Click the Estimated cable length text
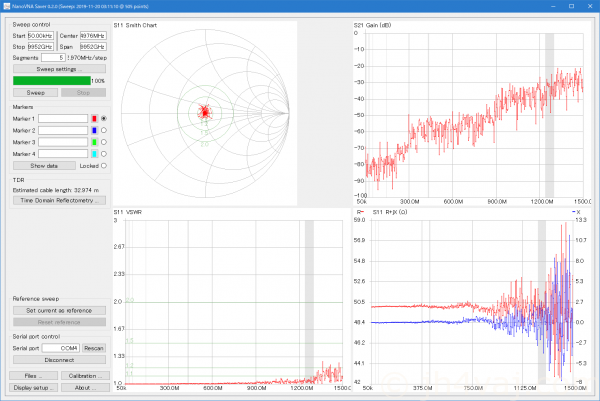Viewport: 600px width, 401px height. 56,190
